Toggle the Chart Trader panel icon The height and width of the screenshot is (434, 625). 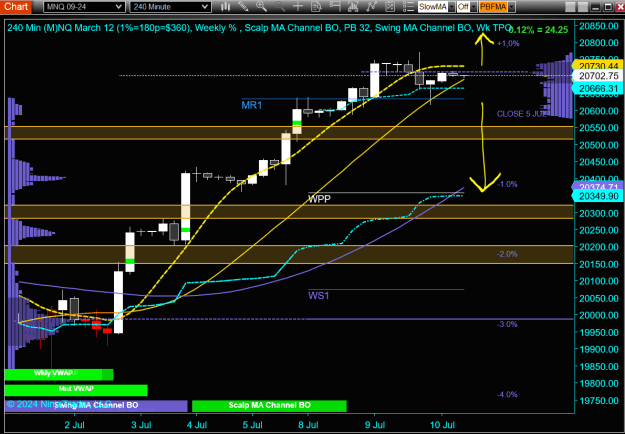[x=335, y=6]
